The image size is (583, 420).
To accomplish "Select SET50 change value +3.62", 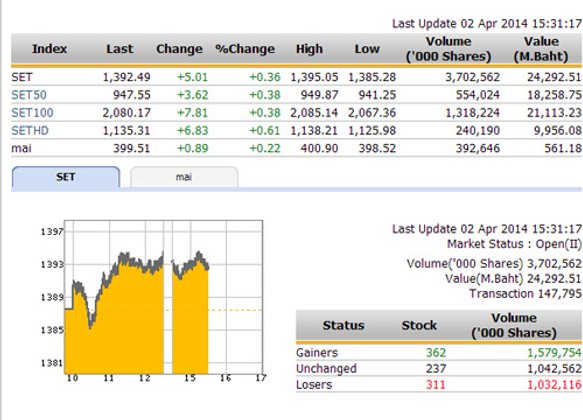I will 193,95.
